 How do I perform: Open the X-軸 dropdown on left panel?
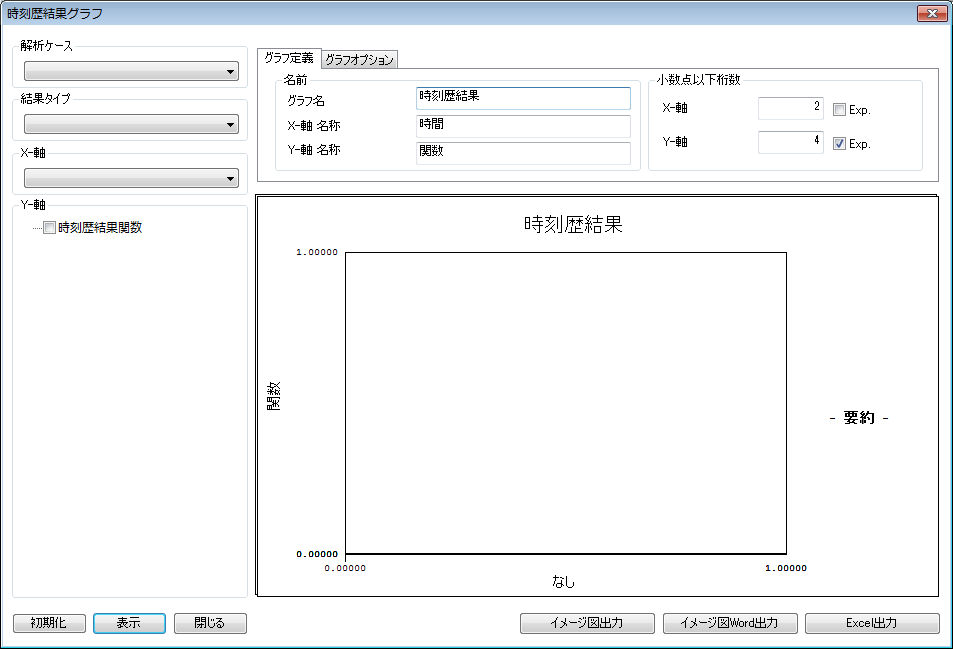(131, 178)
